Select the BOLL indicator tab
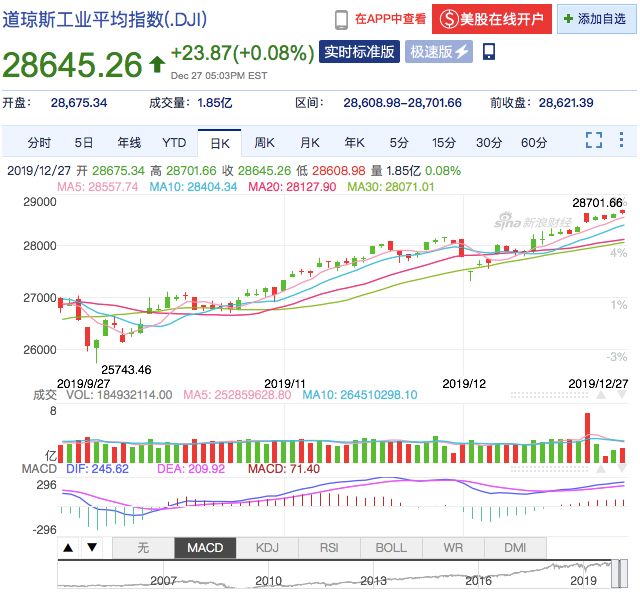This screenshot has width=640, height=597. pos(391,547)
